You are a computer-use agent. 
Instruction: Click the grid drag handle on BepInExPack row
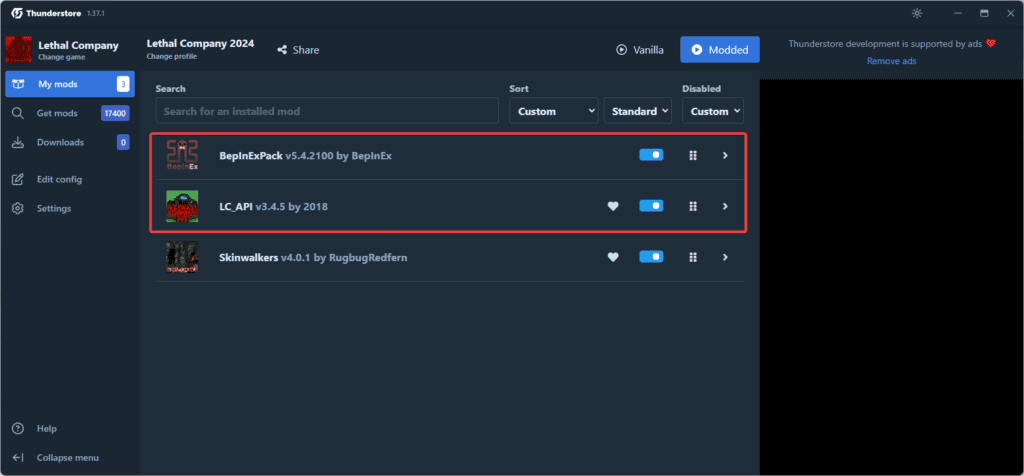click(x=692, y=155)
